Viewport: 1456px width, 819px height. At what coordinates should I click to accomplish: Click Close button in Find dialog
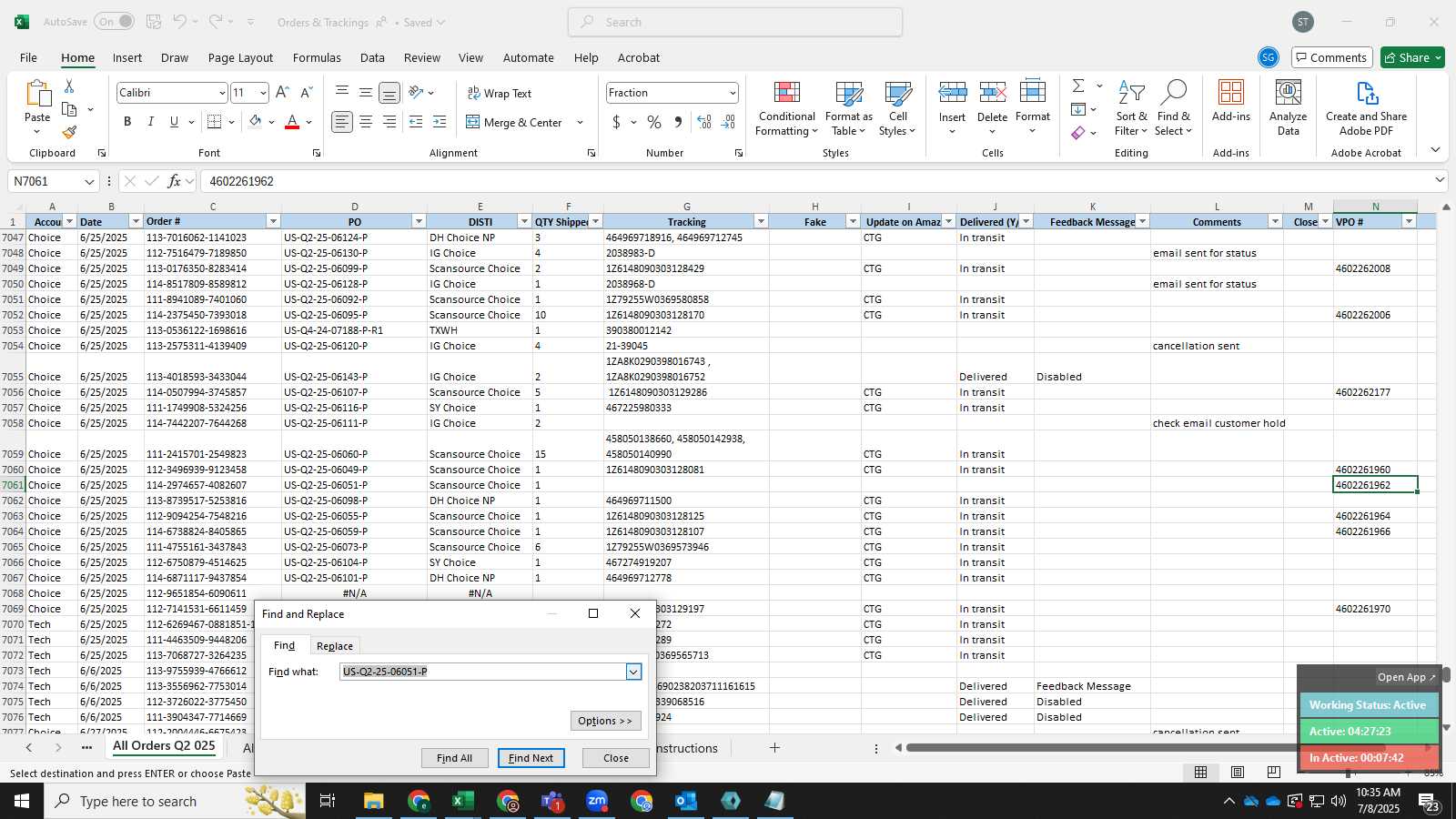coord(616,758)
